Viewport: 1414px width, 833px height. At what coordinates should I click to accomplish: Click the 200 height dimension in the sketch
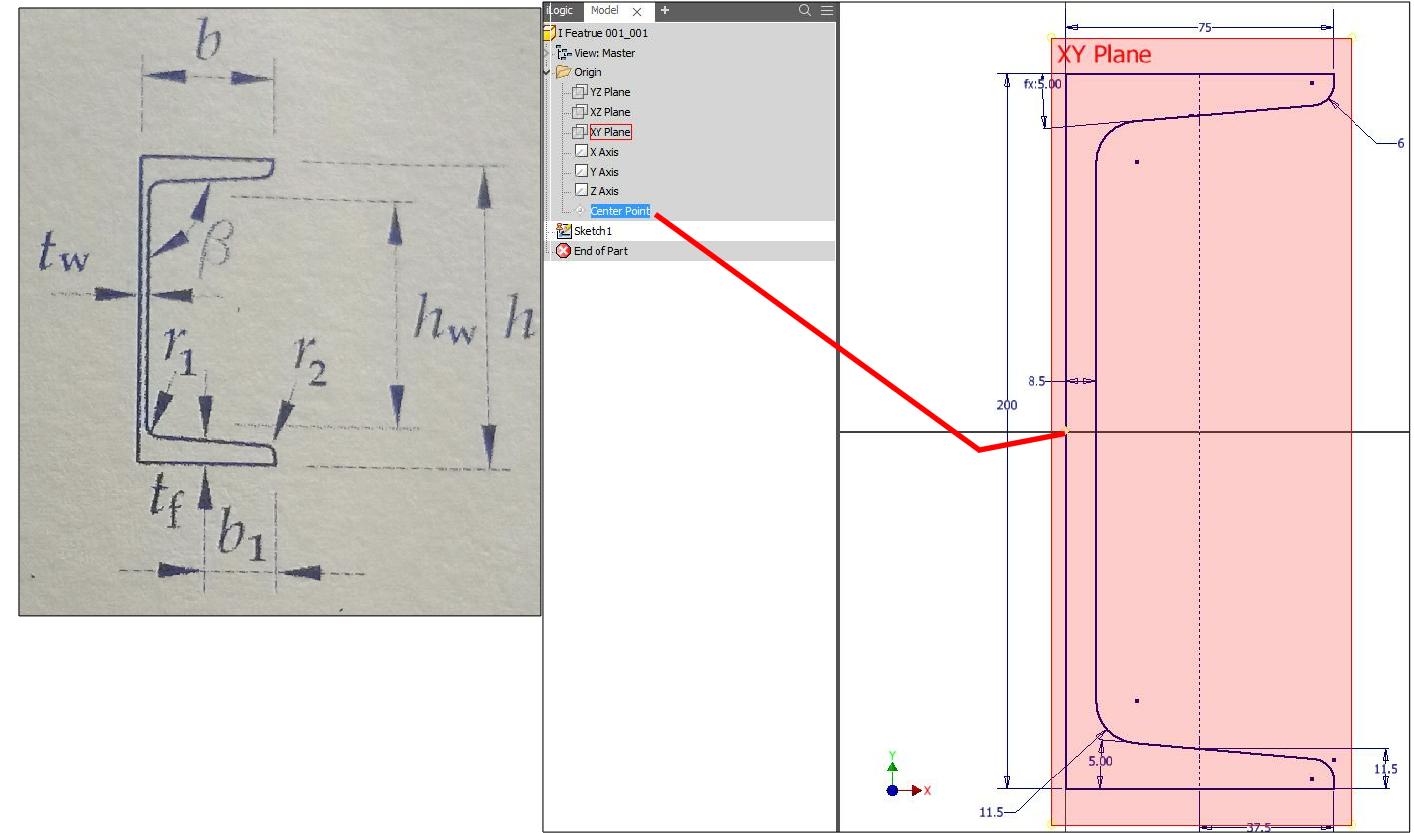[1006, 405]
